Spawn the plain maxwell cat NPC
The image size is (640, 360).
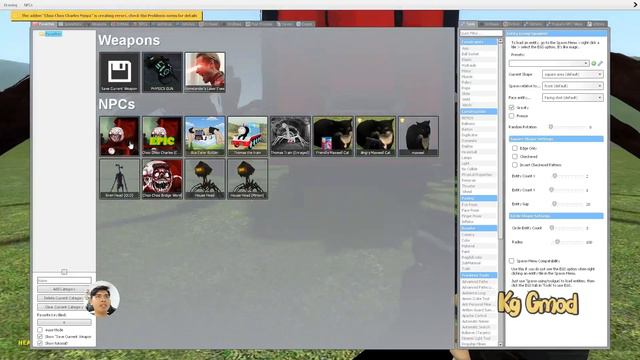pos(419,136)
